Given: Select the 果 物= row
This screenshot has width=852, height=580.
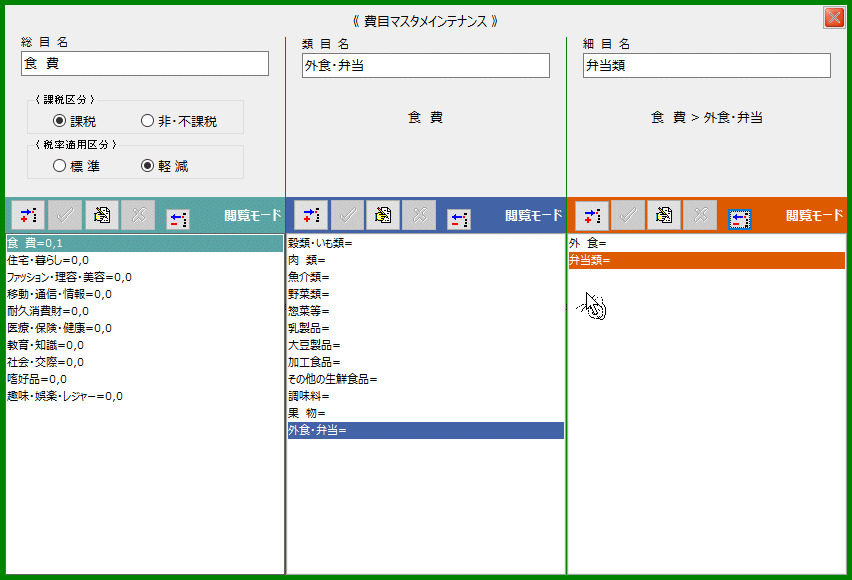Looking at the screenshot, I should 426,413.
